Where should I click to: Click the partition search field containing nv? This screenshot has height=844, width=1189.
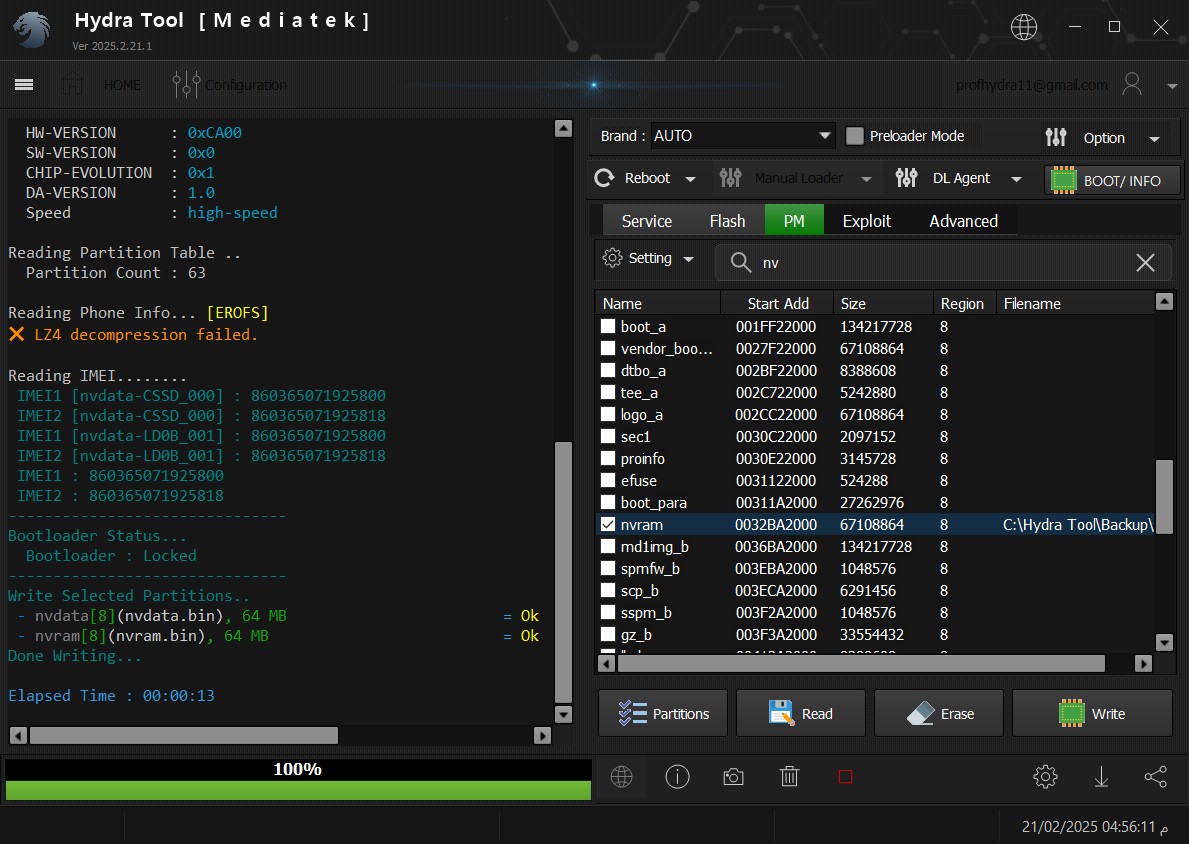943,262
